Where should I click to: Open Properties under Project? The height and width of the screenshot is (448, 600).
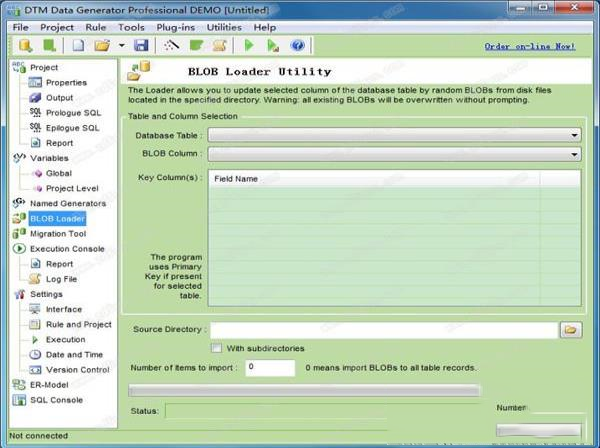click(66, 83)
